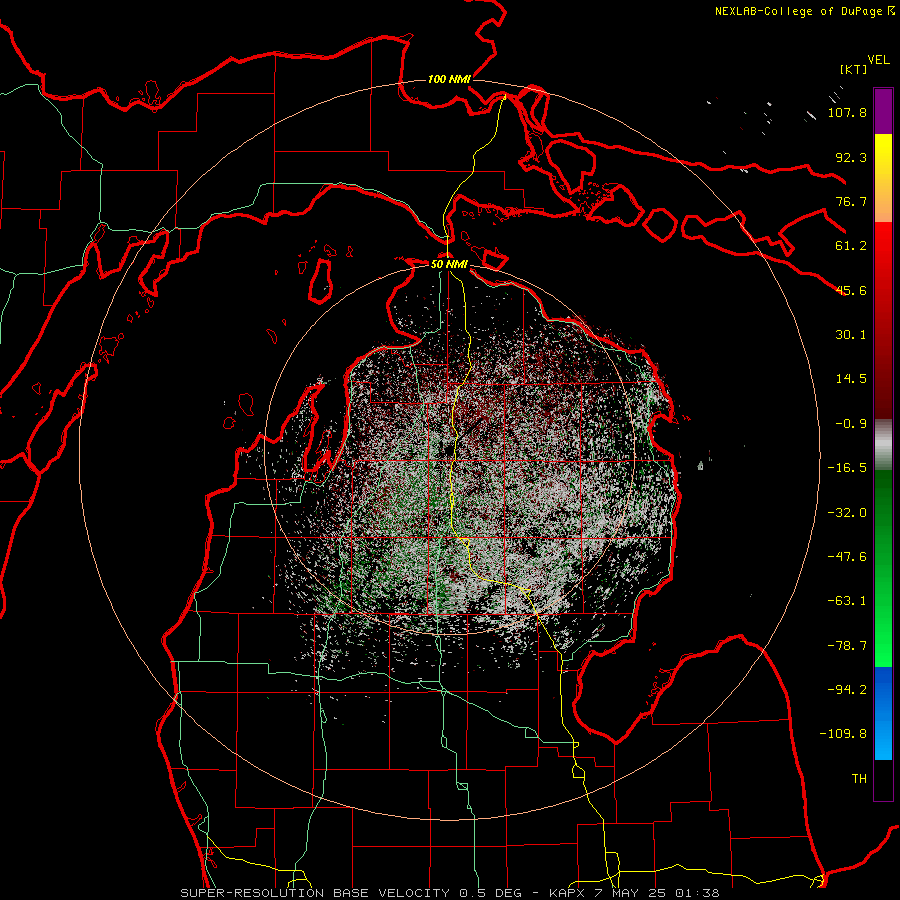Click the 30.1 legend value

tap(851, 335)
